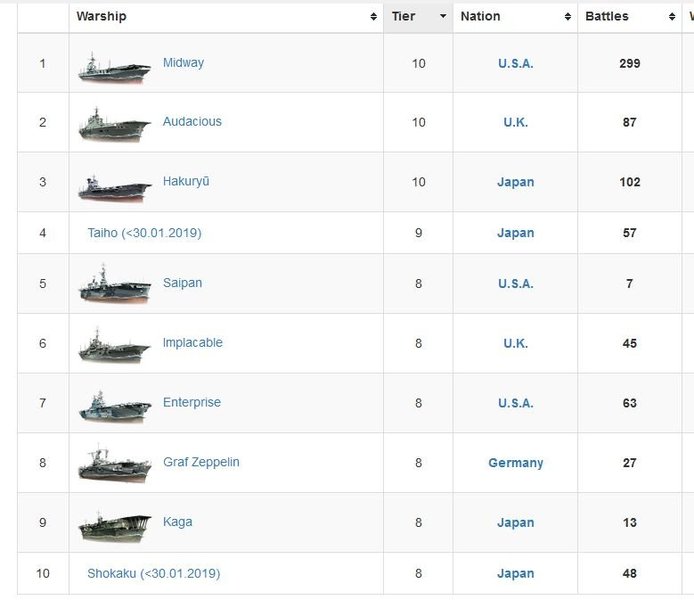Click the Enterprise carrier ship icon
Viewport: 694px width, 600px height.
(114, 405)
